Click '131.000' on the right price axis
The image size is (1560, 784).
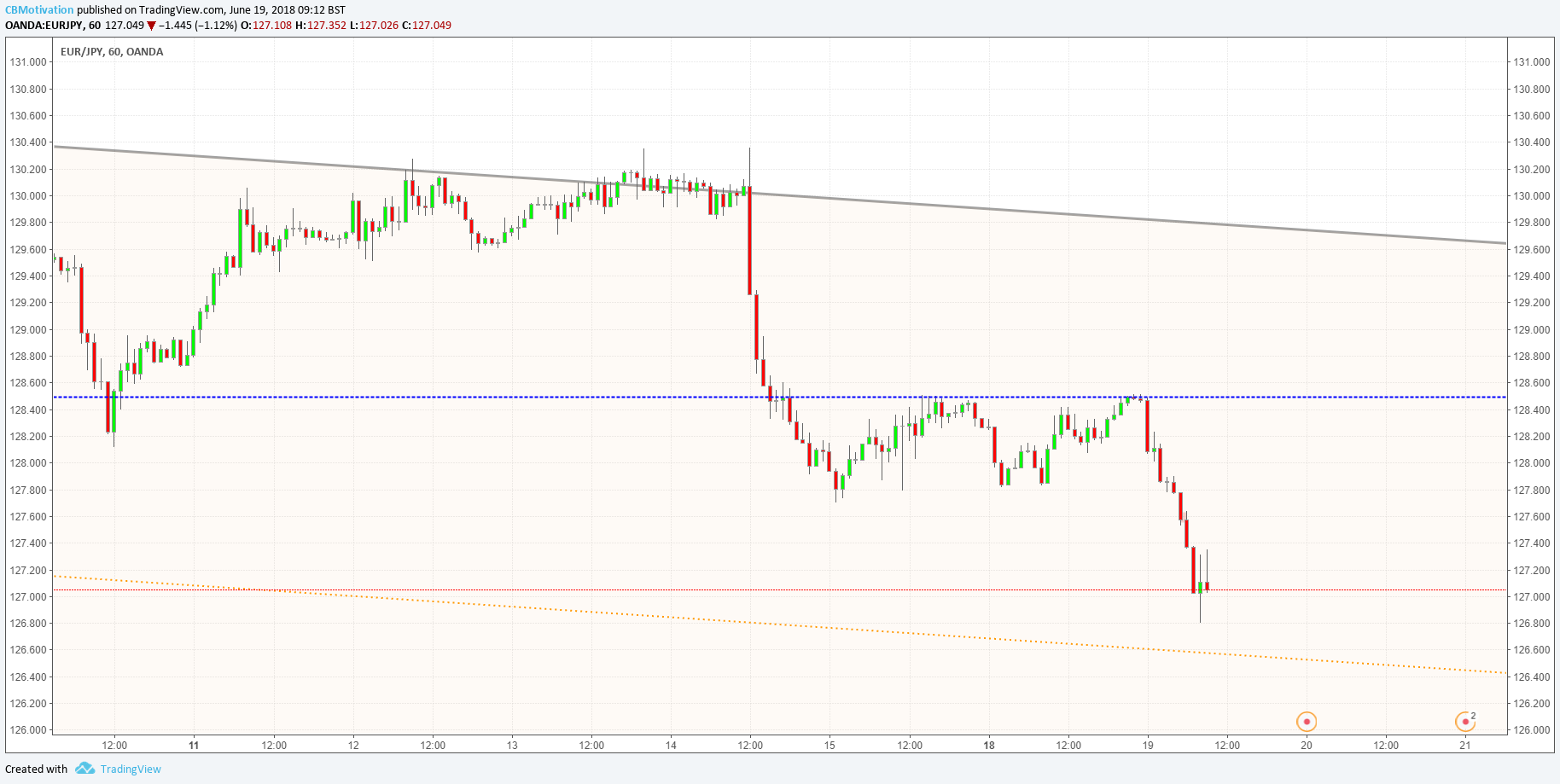pos(1532,61)
